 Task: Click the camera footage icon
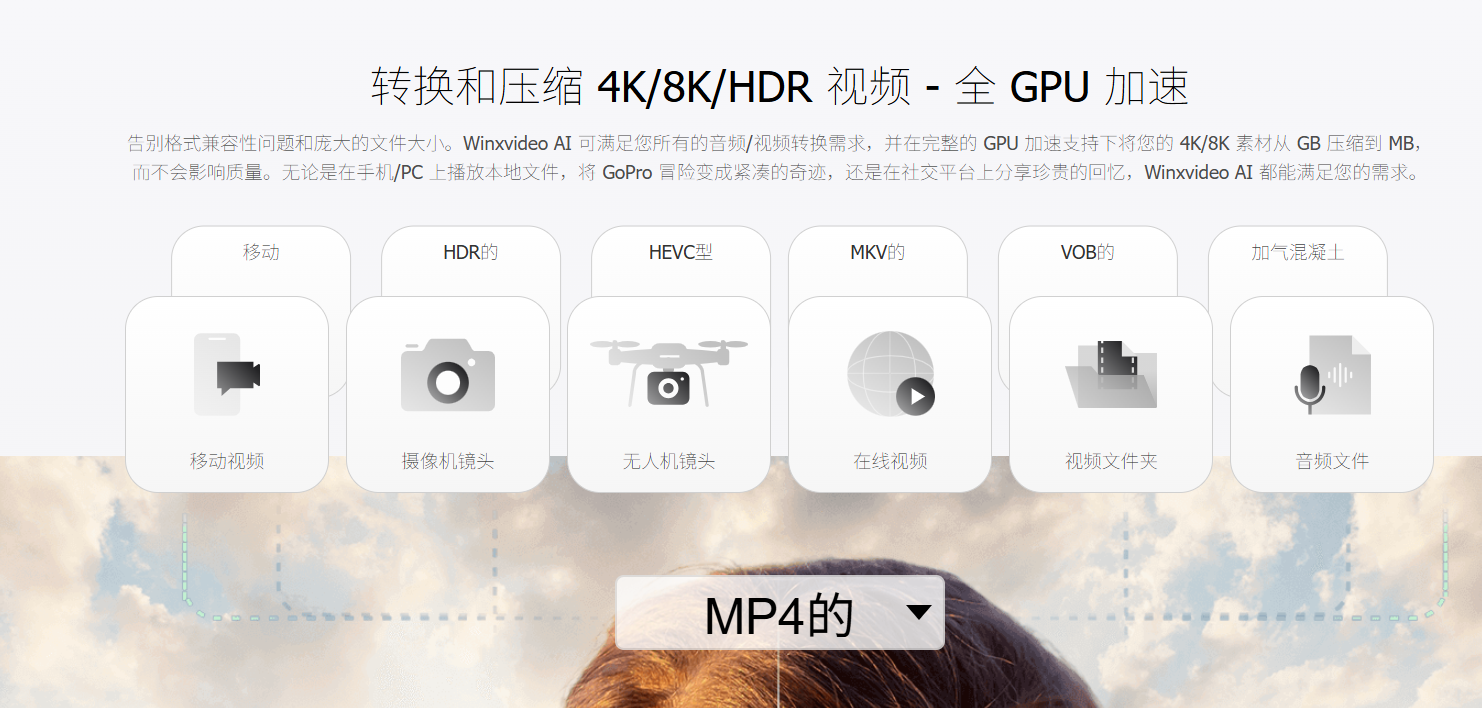point(448,375)
